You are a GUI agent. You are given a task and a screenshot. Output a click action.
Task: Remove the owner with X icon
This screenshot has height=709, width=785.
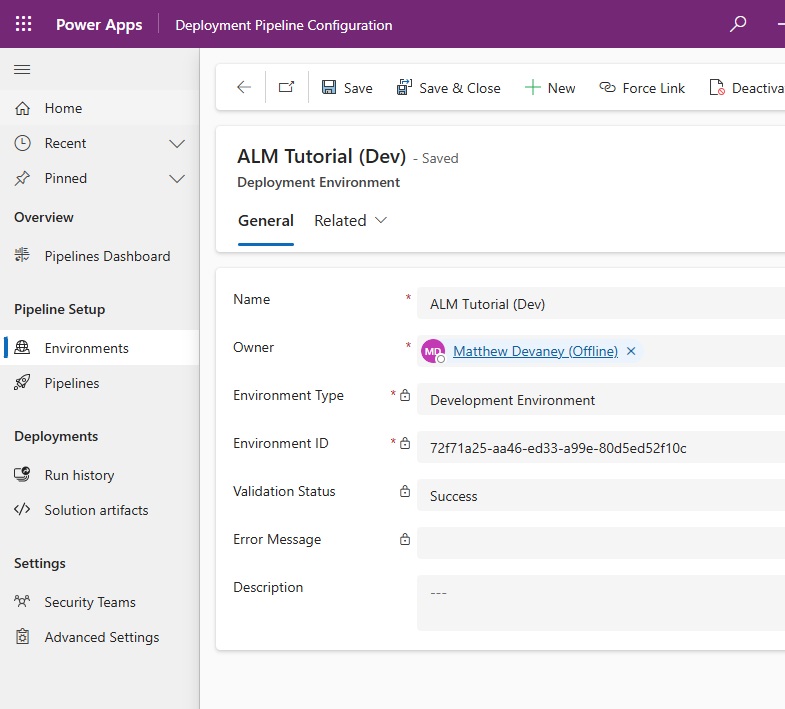[631, 351]
